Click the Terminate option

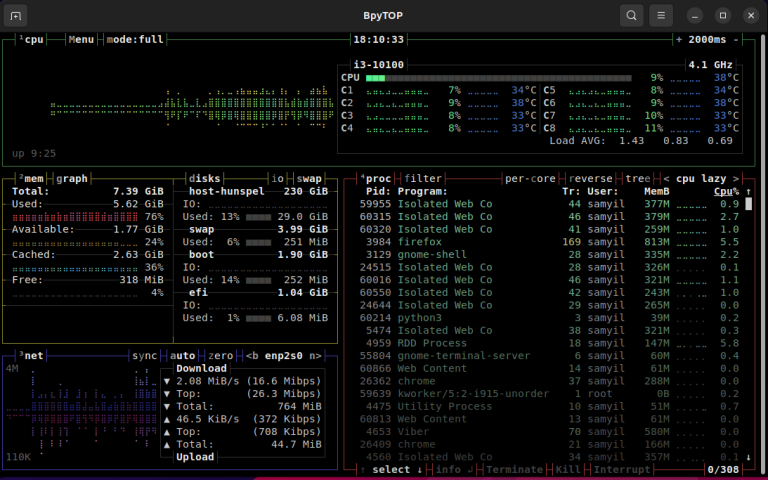coord(514,470)
